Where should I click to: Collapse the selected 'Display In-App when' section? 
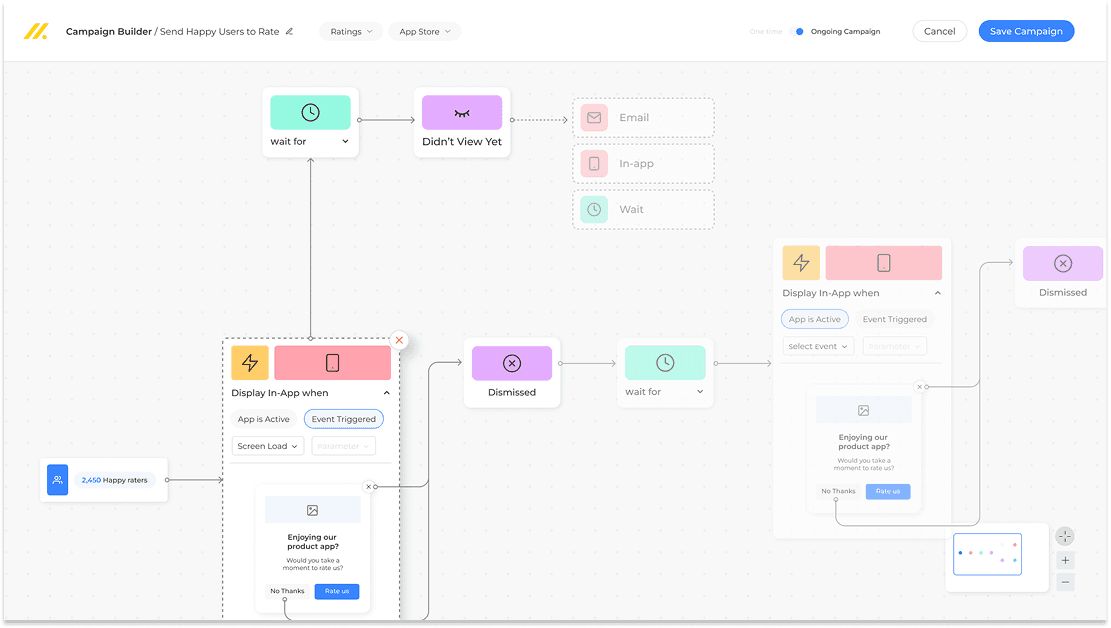386,393
